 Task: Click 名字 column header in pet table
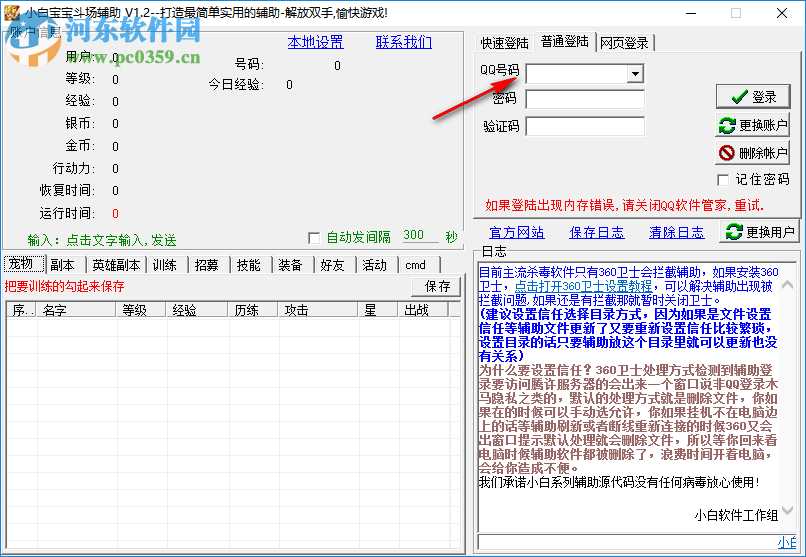tap(76, 310)
